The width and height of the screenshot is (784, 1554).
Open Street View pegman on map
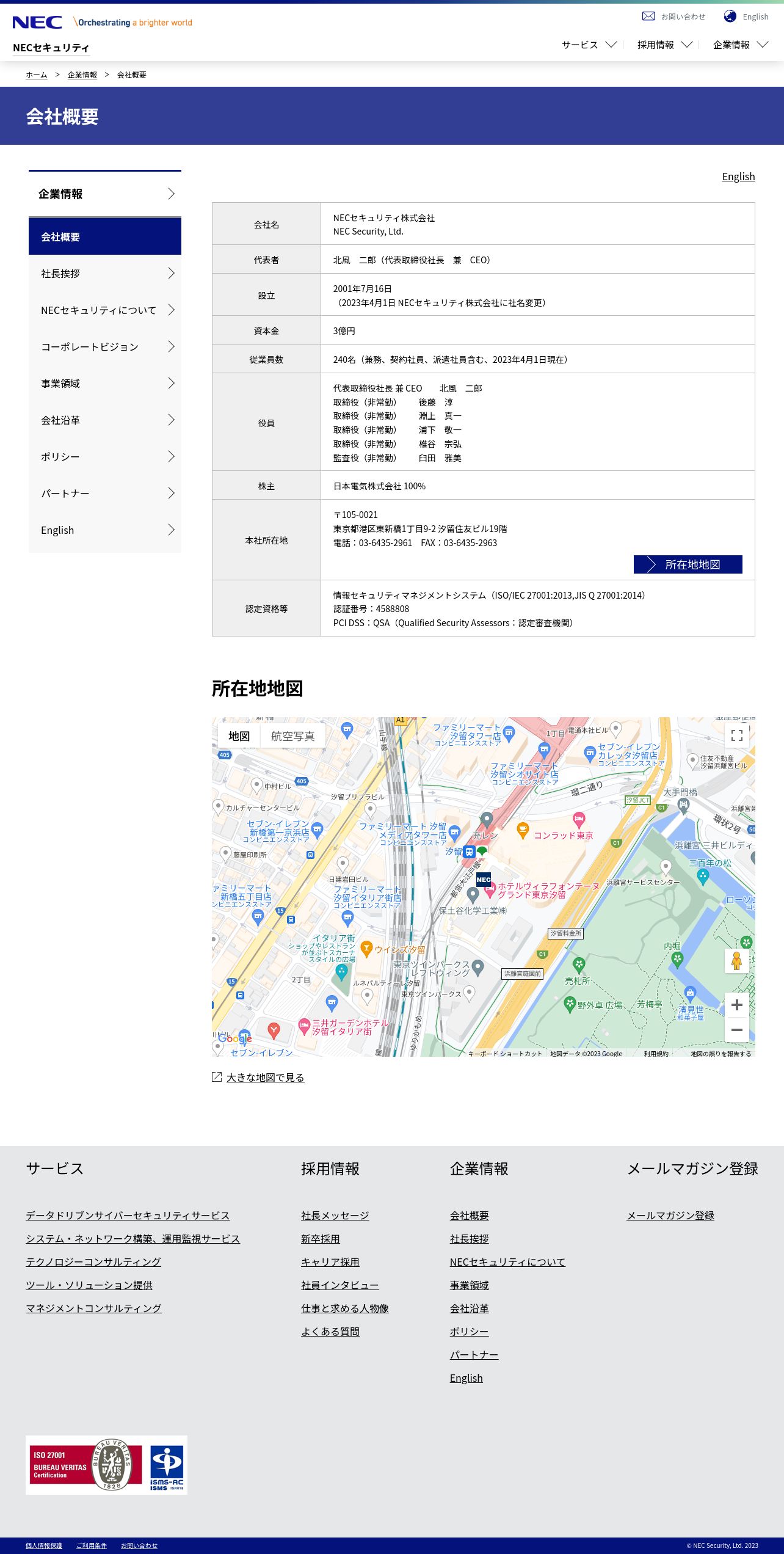(x=737, y=961)
